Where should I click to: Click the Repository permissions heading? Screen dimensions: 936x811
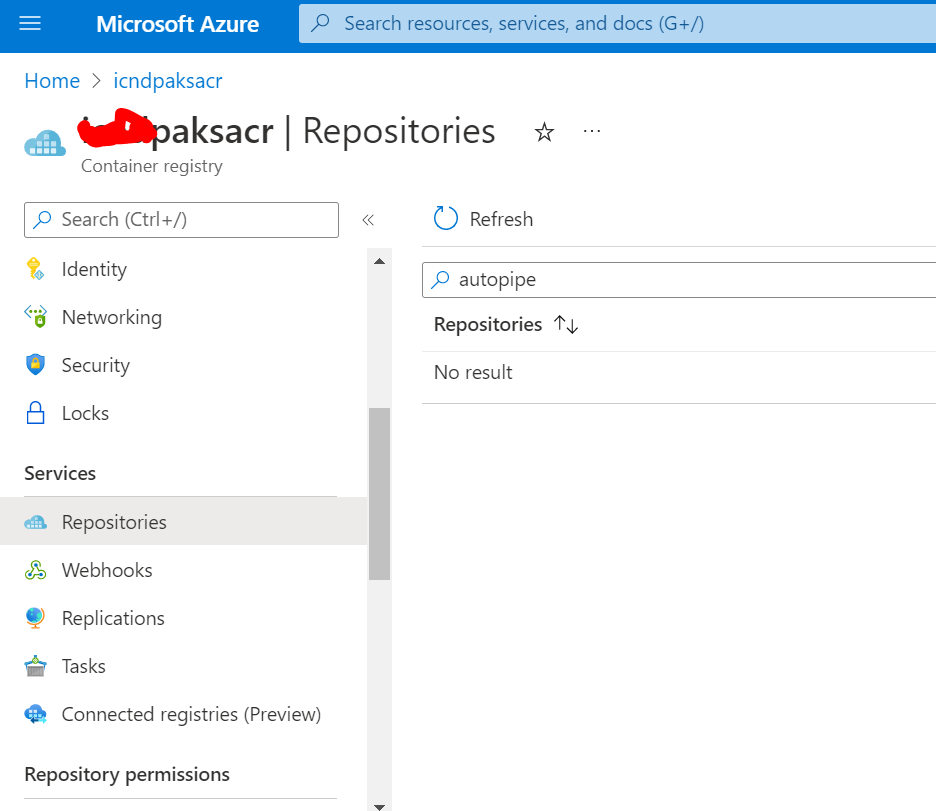[x=127, y=774]
